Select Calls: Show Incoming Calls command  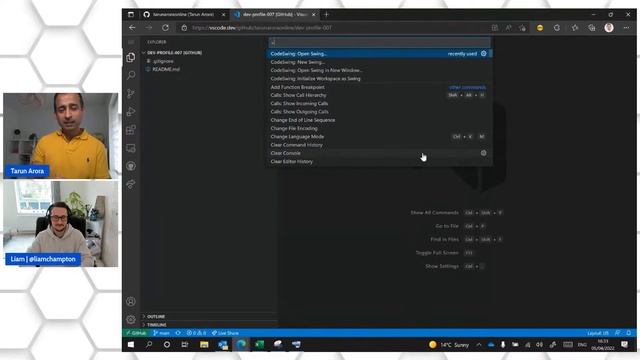pyautogui.click(x=380, y=103)
